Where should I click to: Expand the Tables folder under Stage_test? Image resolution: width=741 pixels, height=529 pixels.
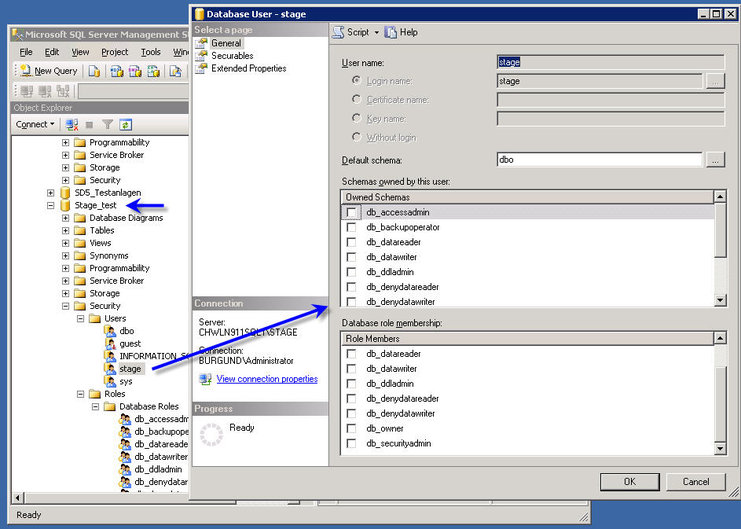pyautogui.click(x=66, y=231)
